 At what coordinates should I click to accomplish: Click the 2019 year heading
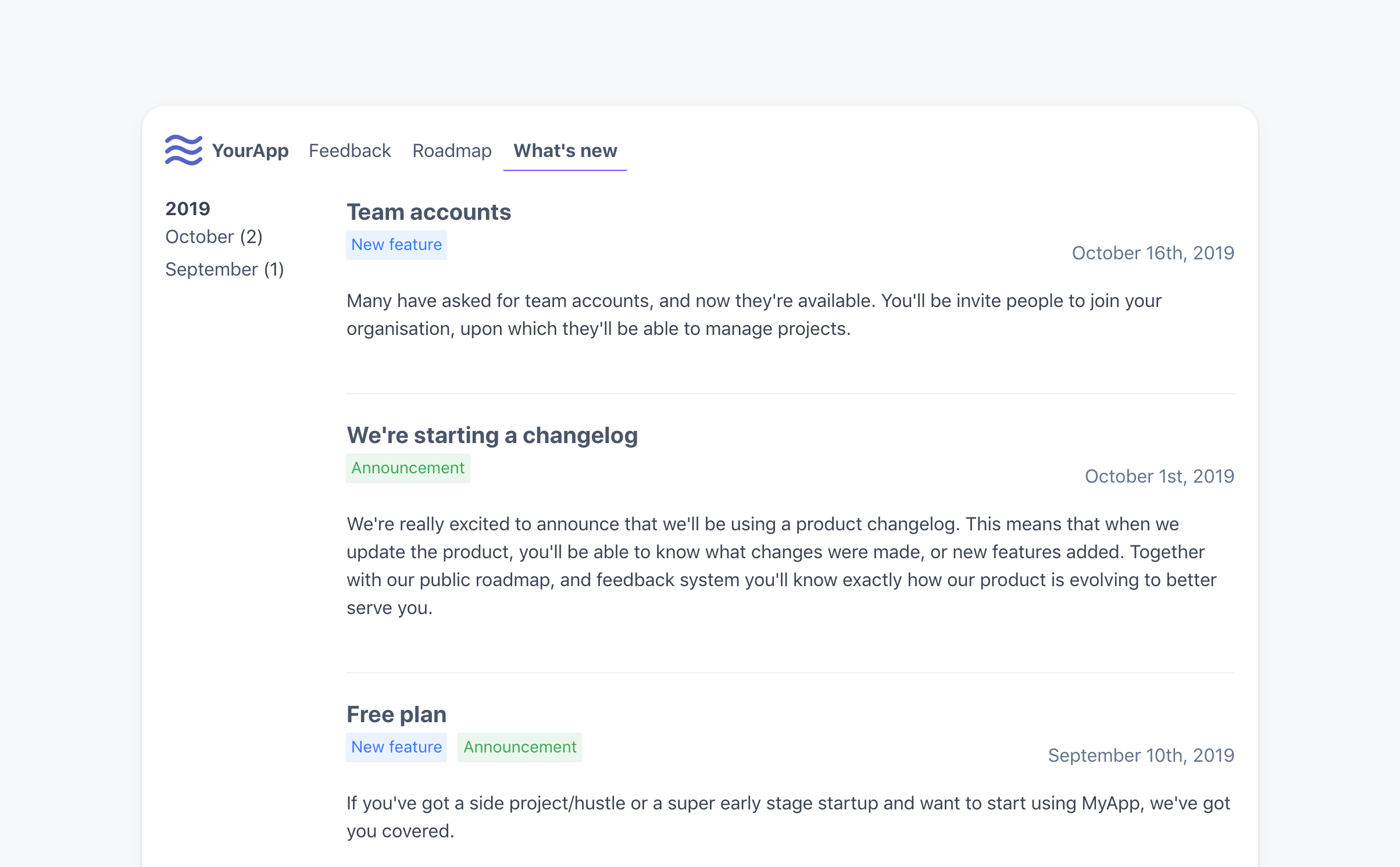188,209
